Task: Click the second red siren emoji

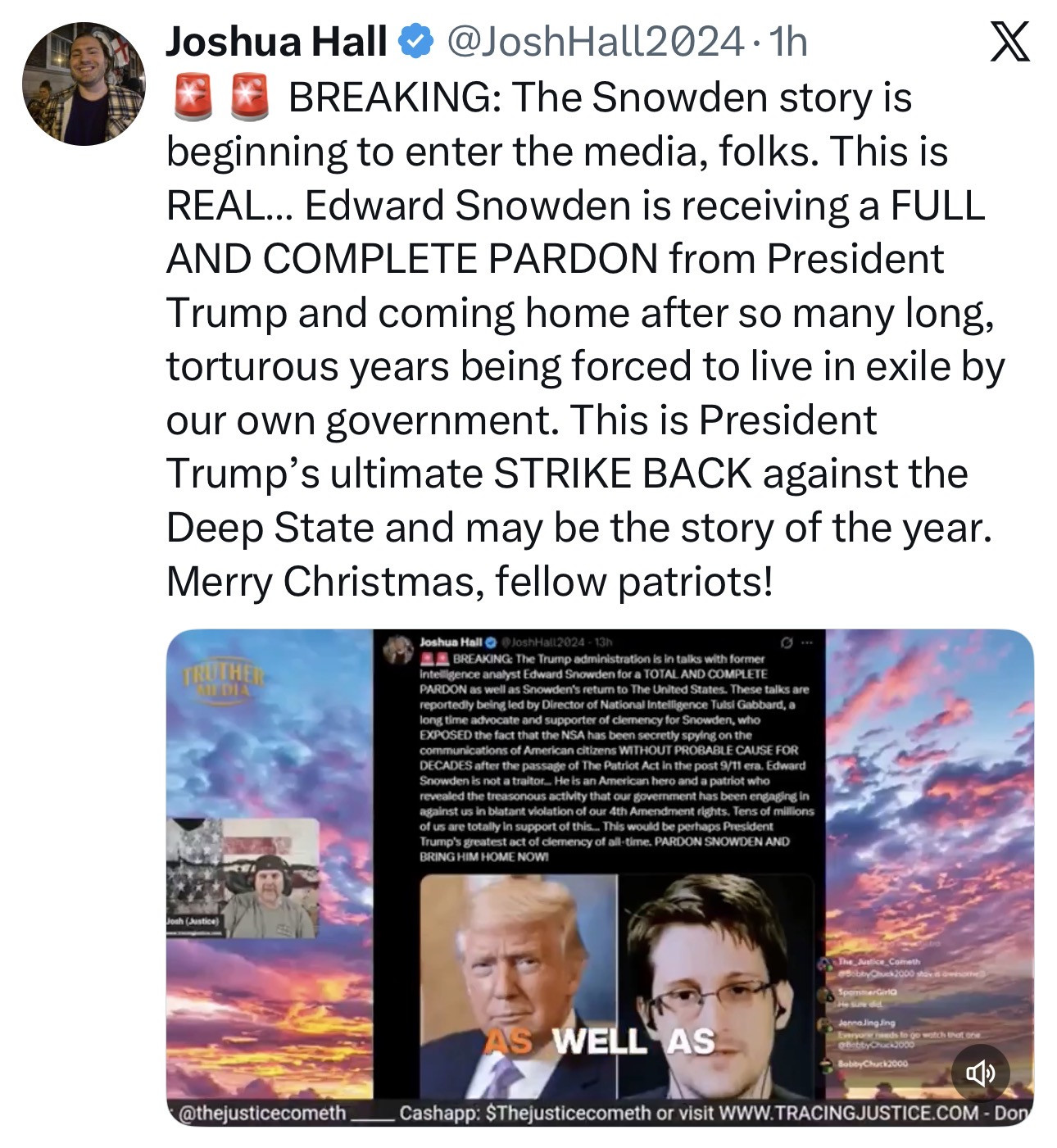Action: click(x=249, y=97)
